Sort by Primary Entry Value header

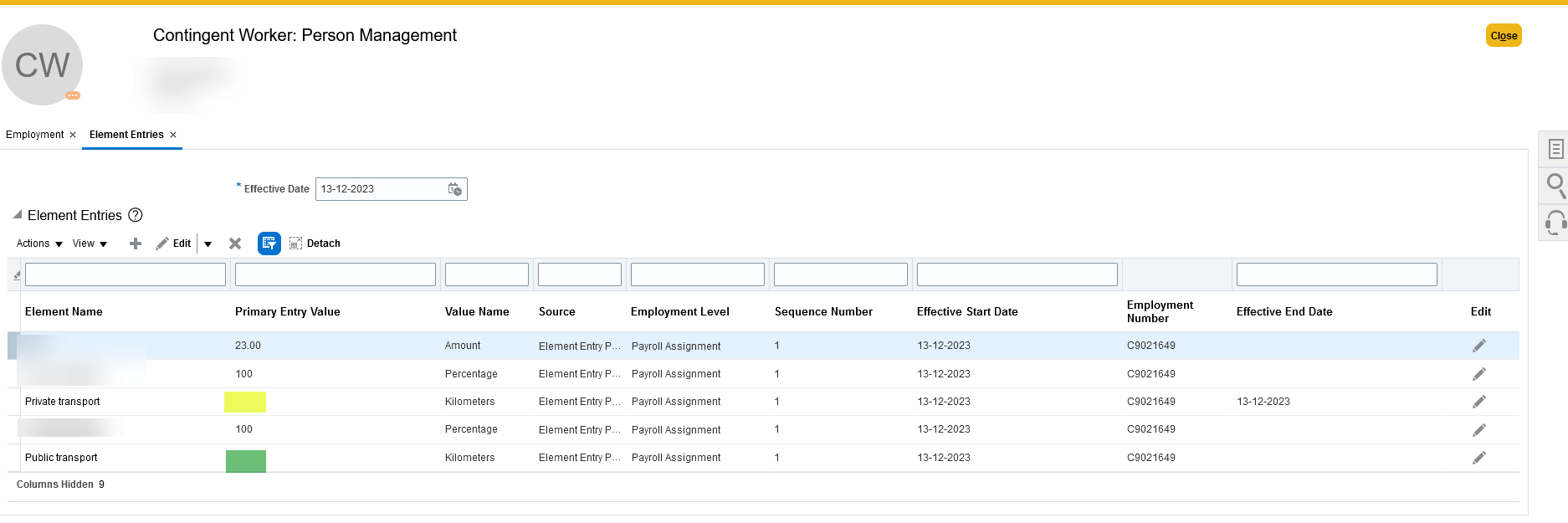tap(288, 311)
